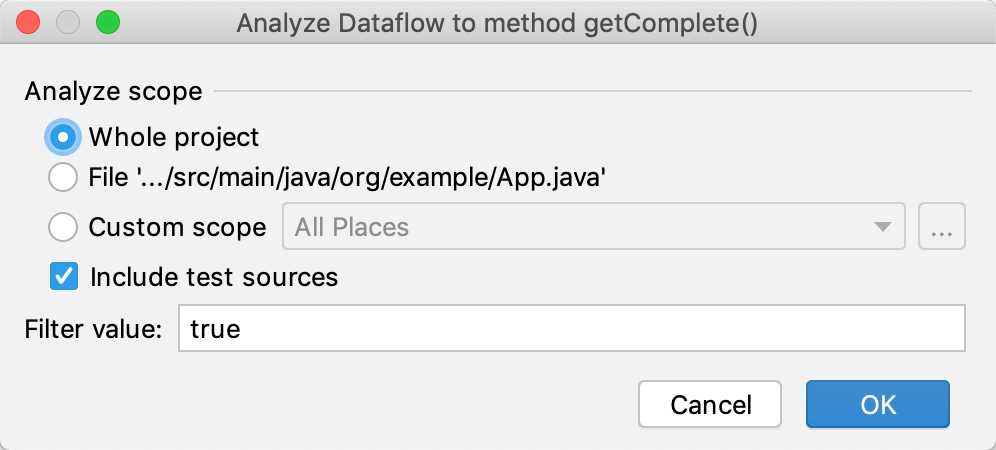This screenshot has width=996, height=450.
Task: Click the File '.../App.java' label text
Action: tap(348, 178)
